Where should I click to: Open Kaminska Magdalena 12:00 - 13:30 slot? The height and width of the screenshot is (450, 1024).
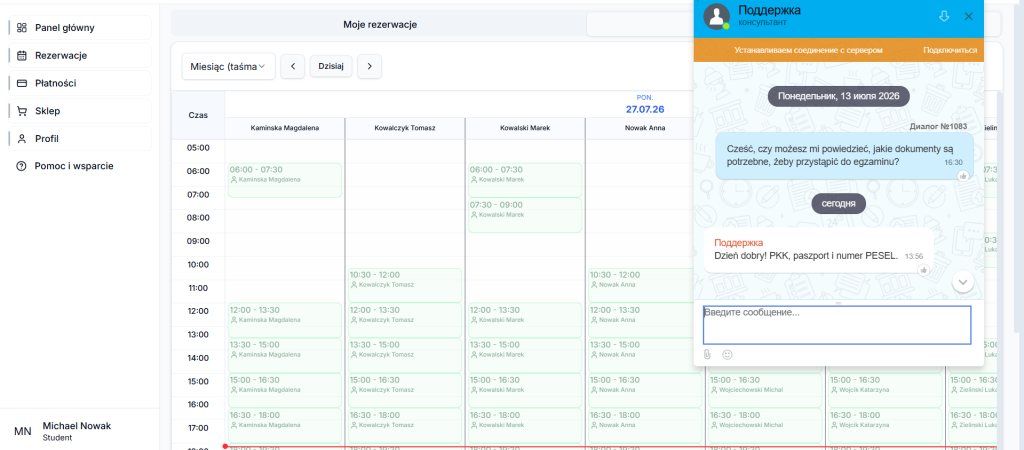point(285,320)
